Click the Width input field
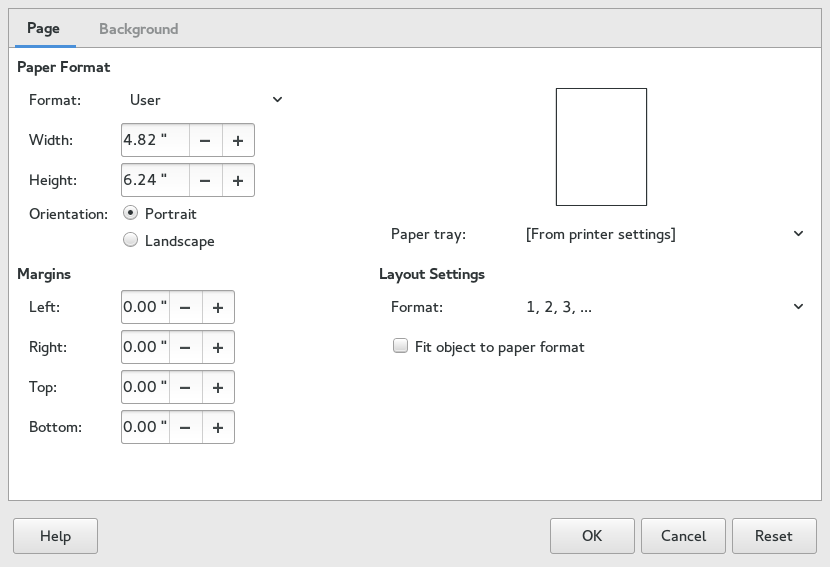Screen dimensions: 830x567 click(x=155, y=140)
